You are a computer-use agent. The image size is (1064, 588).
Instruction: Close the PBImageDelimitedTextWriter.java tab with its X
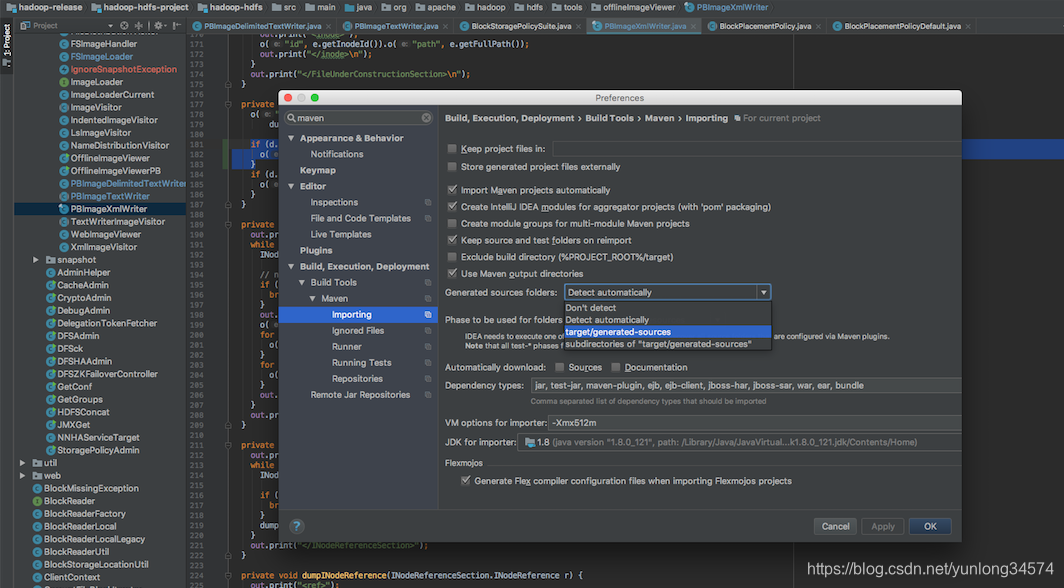pos(328,26)
